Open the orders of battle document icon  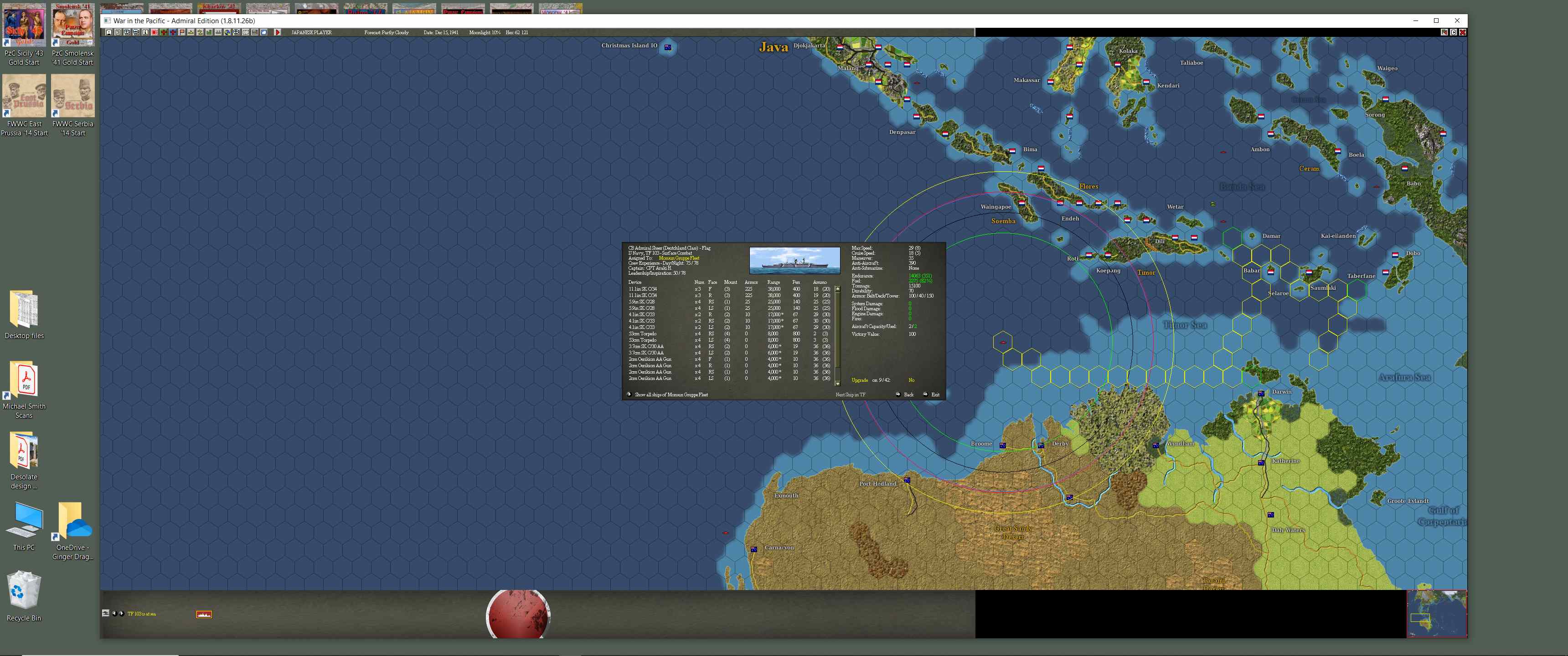(x=118, y=32)
